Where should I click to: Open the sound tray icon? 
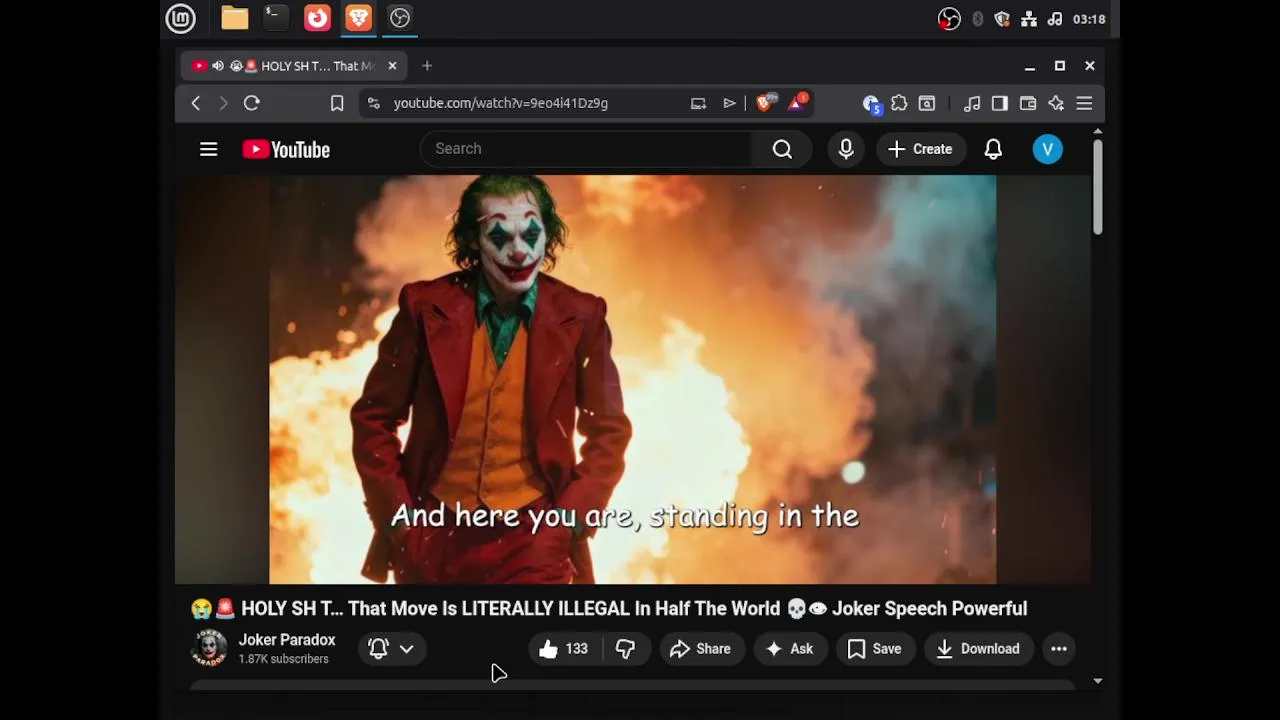[1055, 19]
